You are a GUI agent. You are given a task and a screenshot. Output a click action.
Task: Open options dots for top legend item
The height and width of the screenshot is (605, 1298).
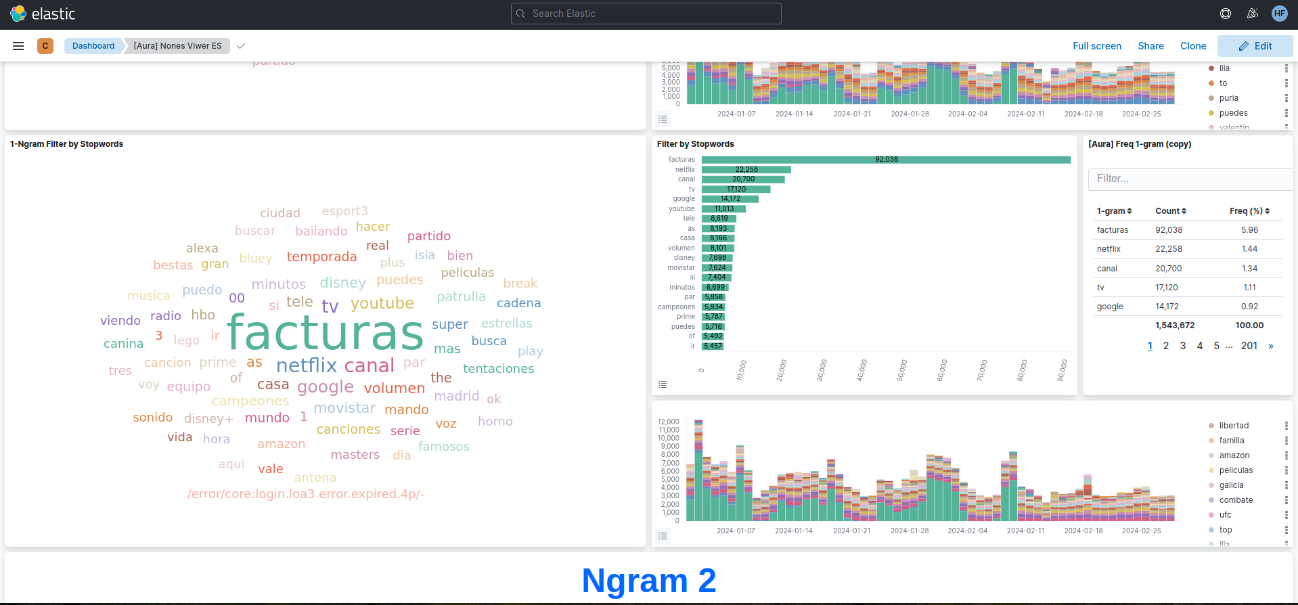[x=1286, y=530]
